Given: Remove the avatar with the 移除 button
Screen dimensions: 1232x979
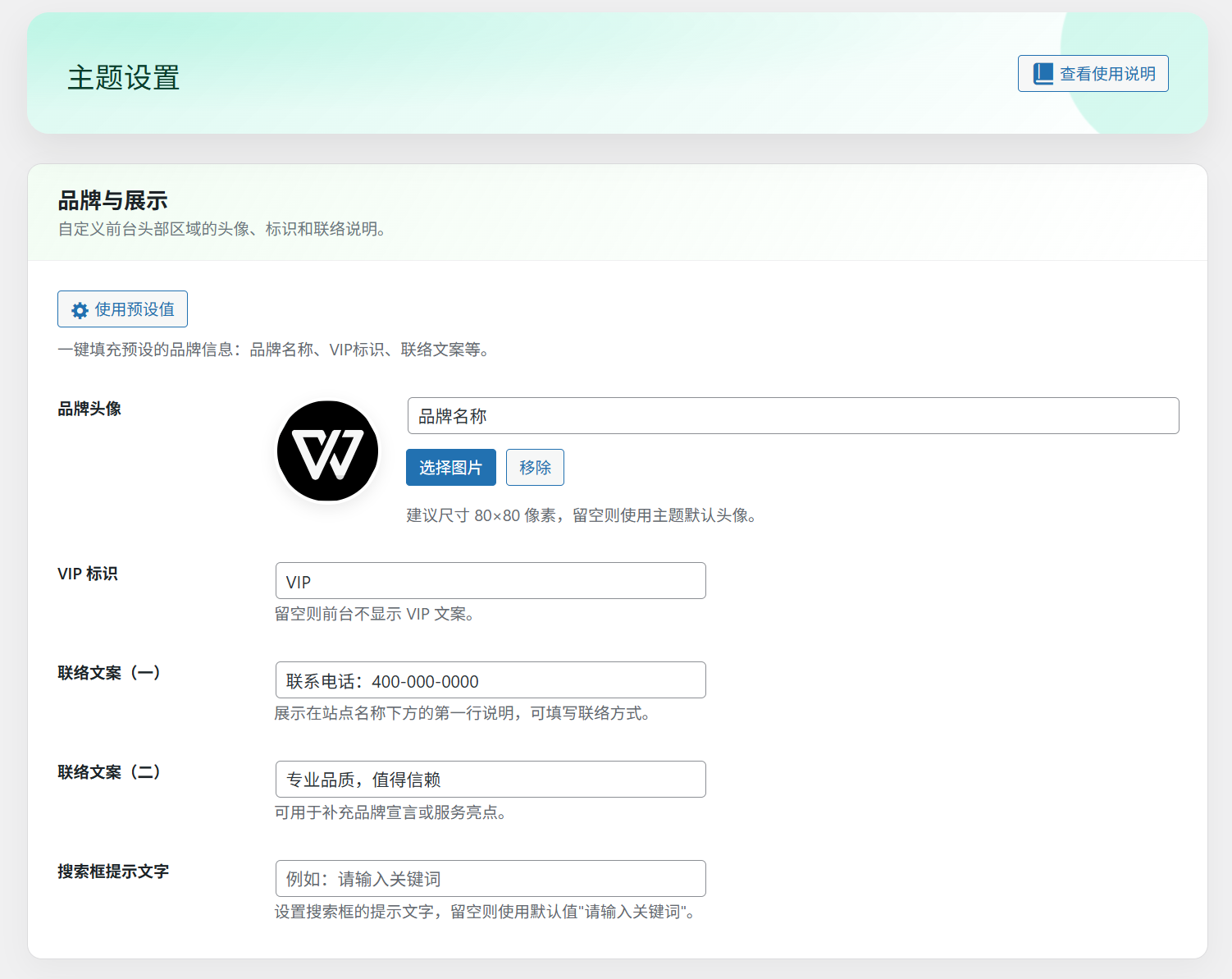Looking at the screenshot, I should pos(535,468).
